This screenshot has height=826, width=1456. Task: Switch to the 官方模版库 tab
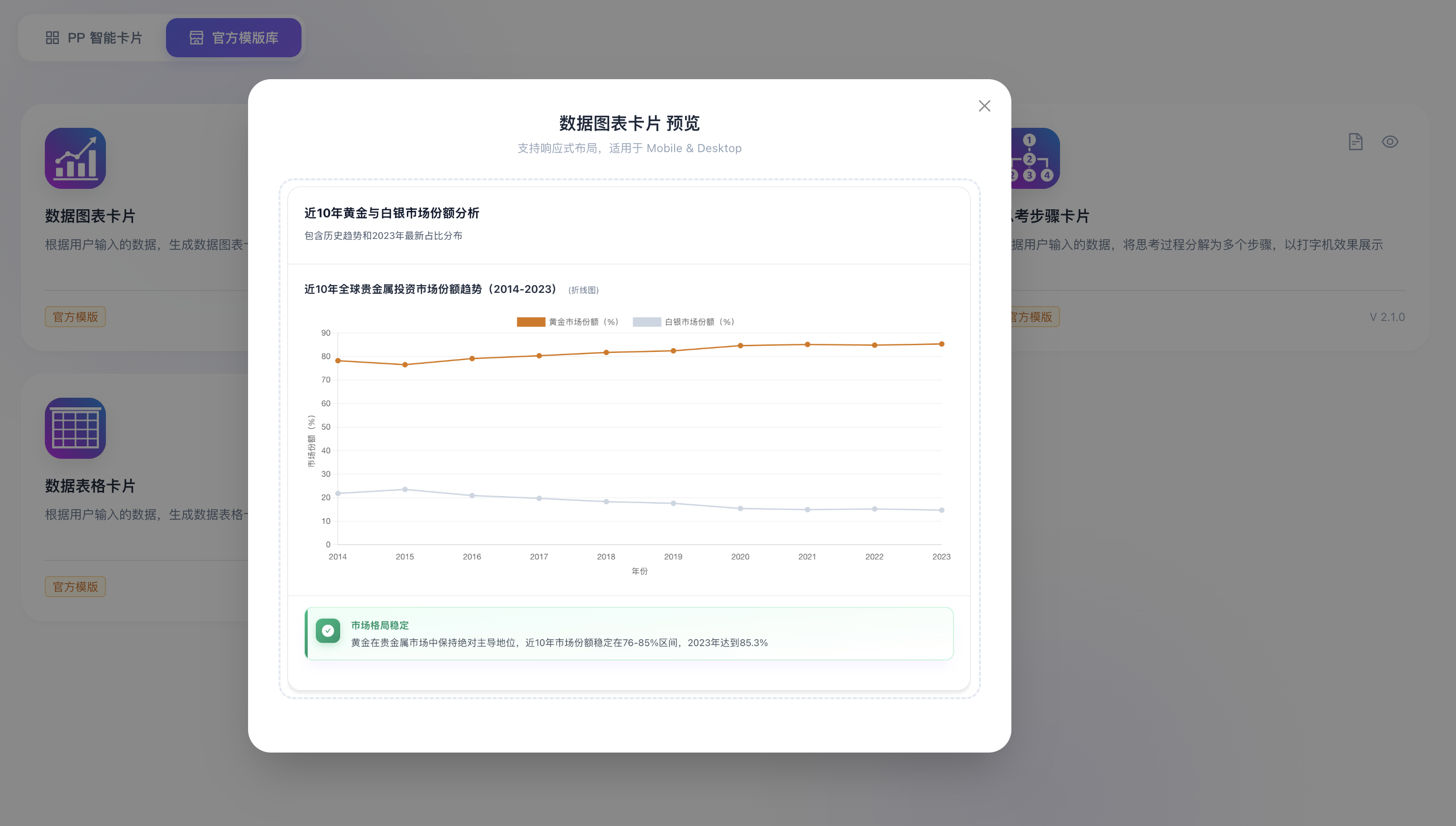point(233,38)
